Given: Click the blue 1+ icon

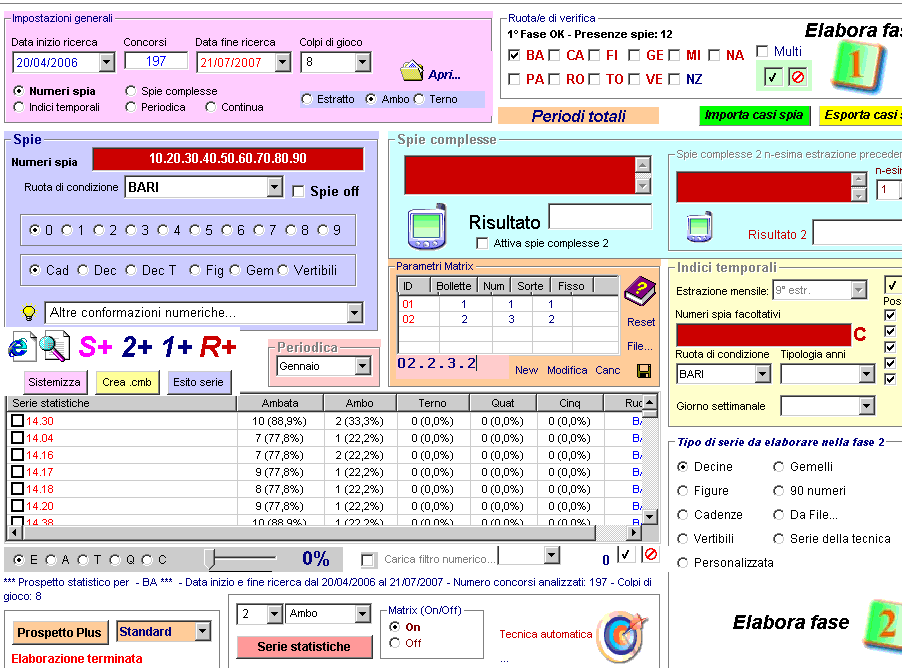Looking at the screenshot, I should click(177, 347).
